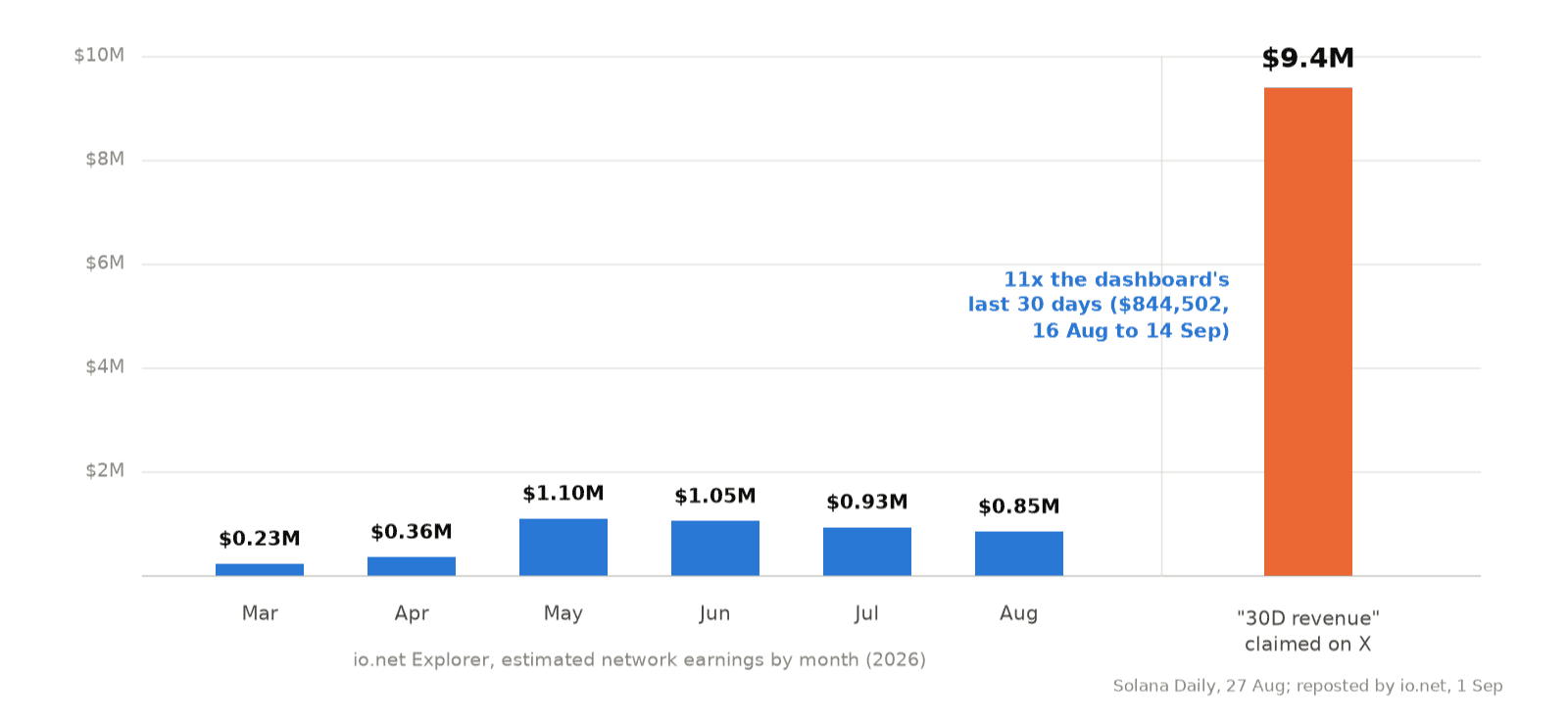Screen dimensions: 1568x721
Task: Click the $2M y-axis tick label
Action: [105, 470]
